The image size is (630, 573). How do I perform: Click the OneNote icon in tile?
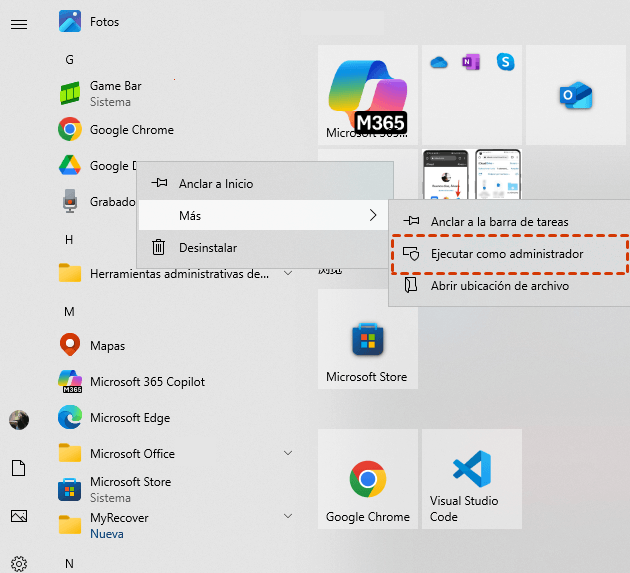tap(471, 62)
